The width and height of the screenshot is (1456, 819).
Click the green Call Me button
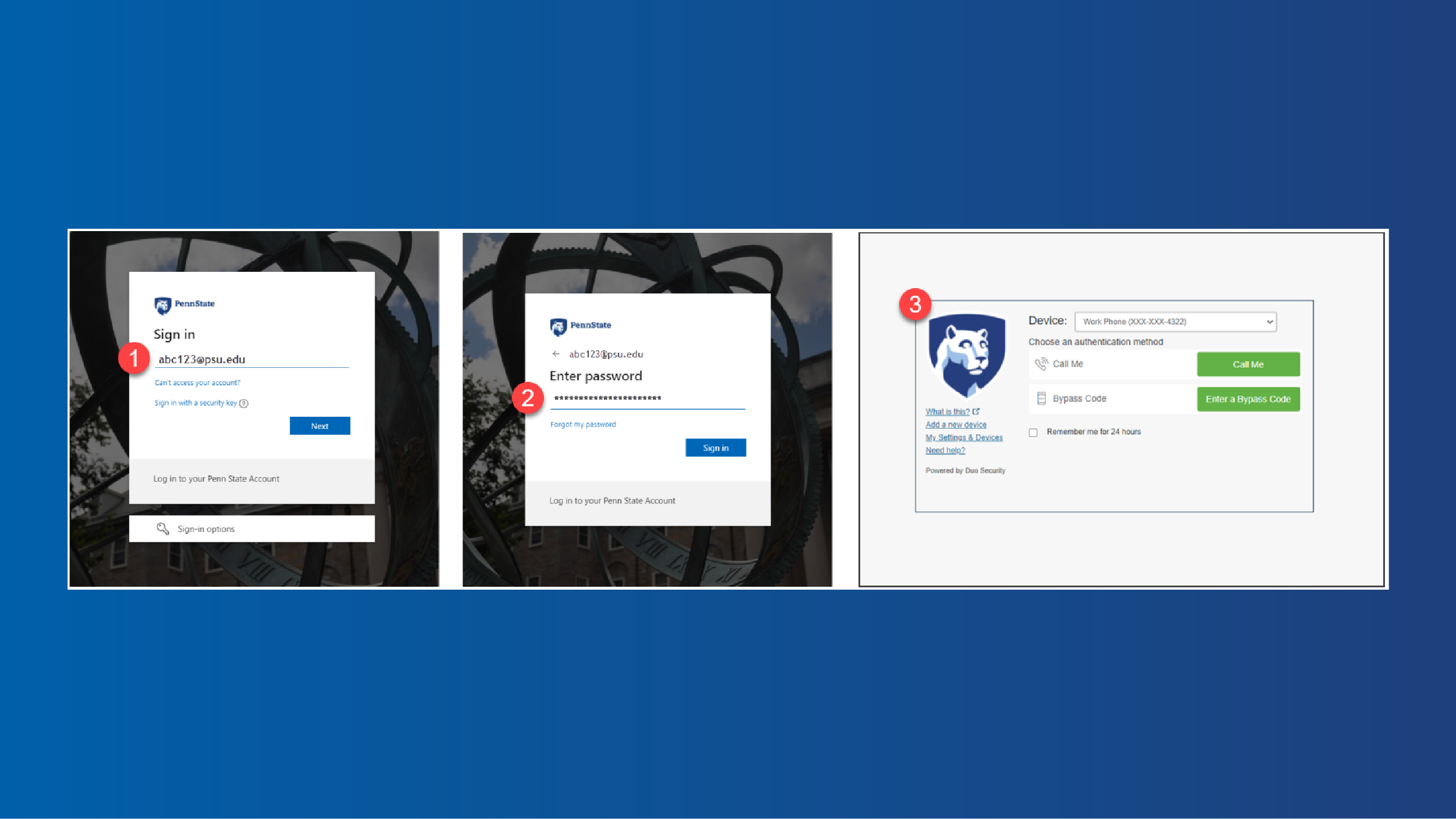1247,364
